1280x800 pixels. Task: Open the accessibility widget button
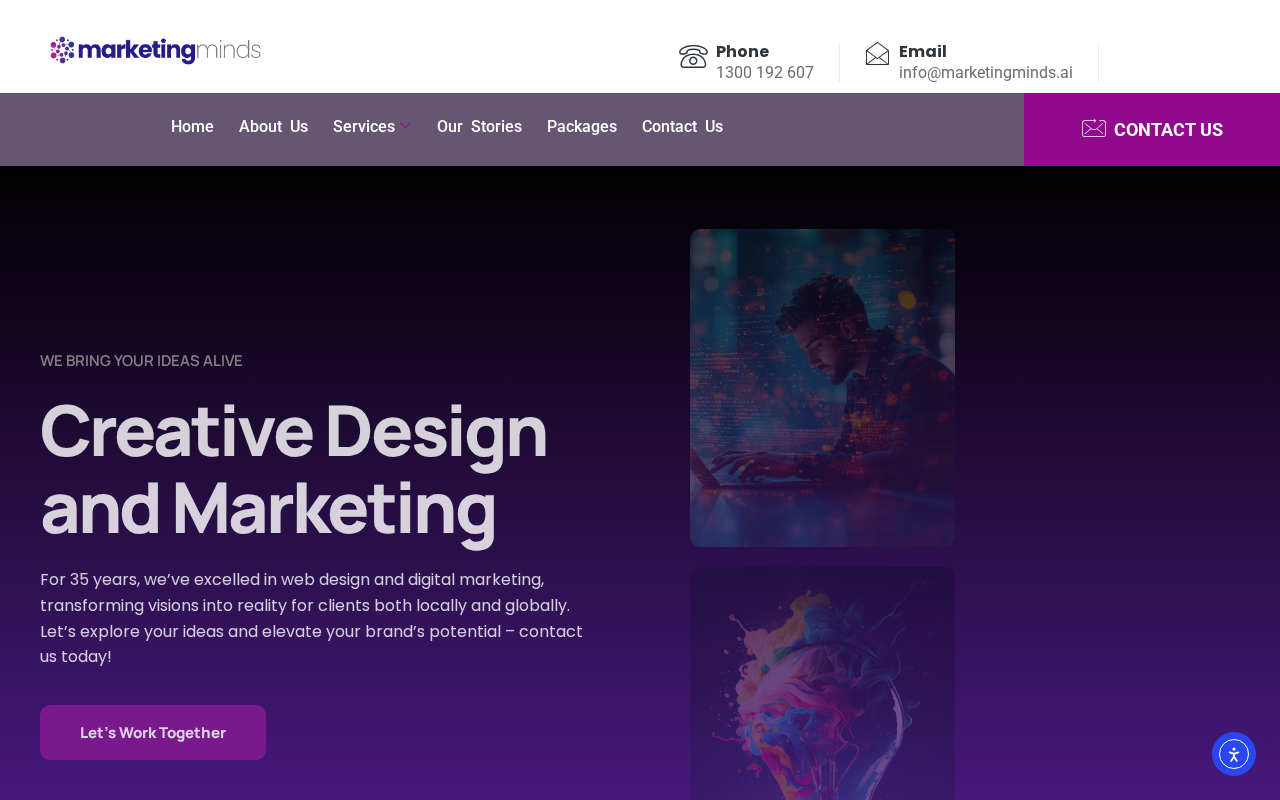[1234, 754]
